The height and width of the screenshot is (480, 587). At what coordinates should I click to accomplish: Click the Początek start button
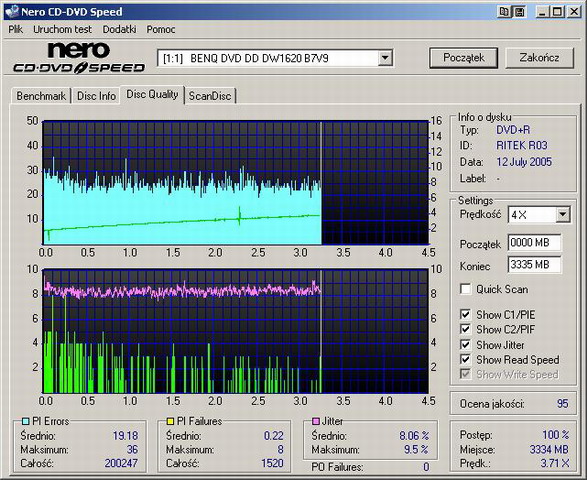click(463, 58)
